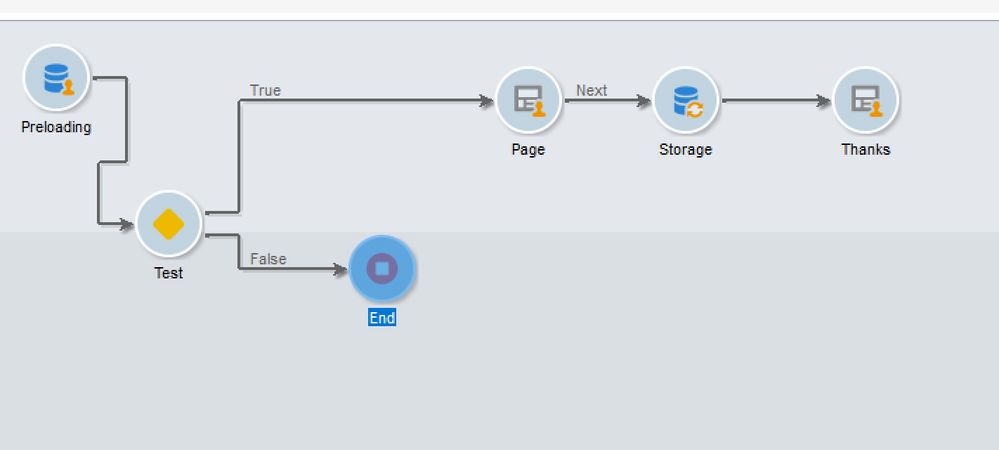Click the Storage database icon
999x450 pixels.
(686, 100)
